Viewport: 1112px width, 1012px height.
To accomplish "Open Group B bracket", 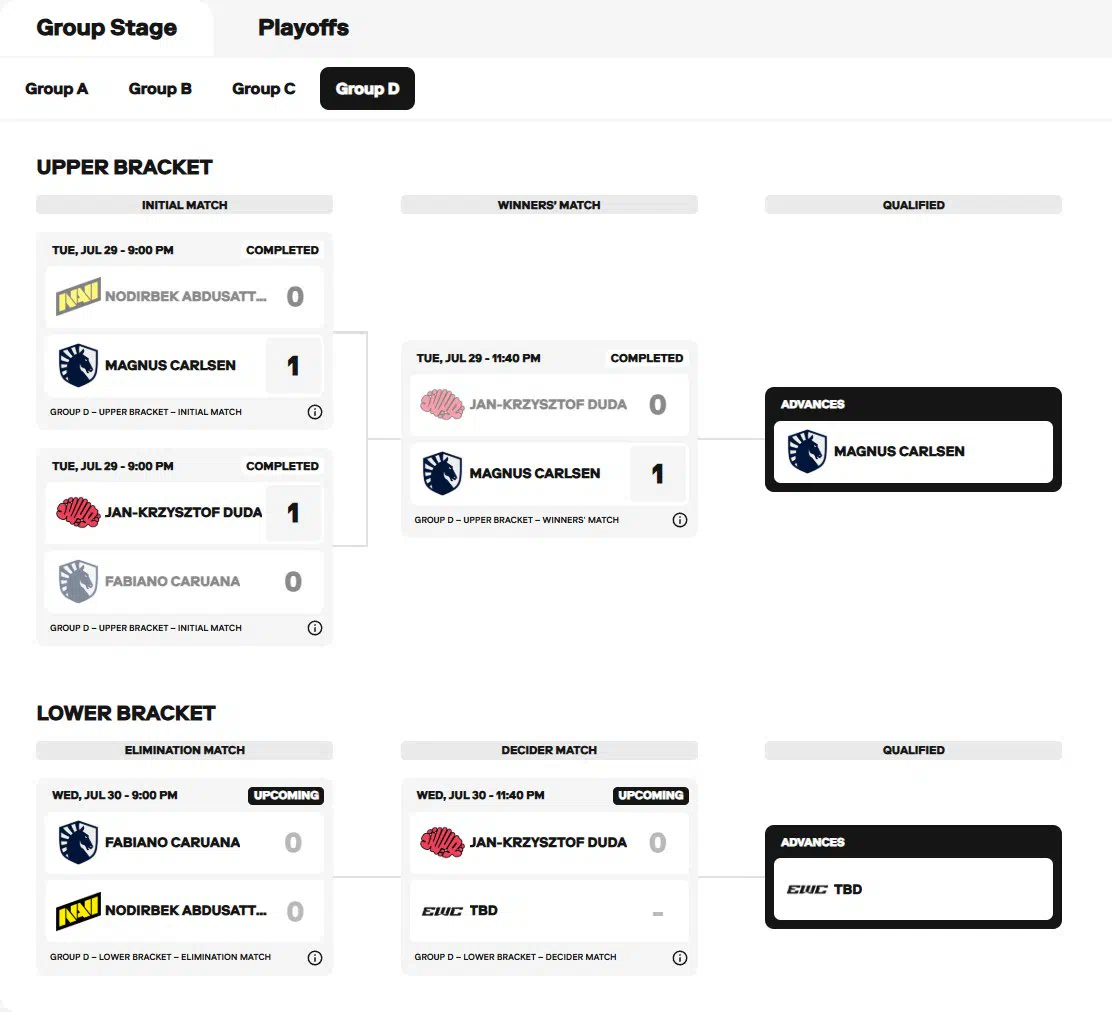I will (160, 89).
